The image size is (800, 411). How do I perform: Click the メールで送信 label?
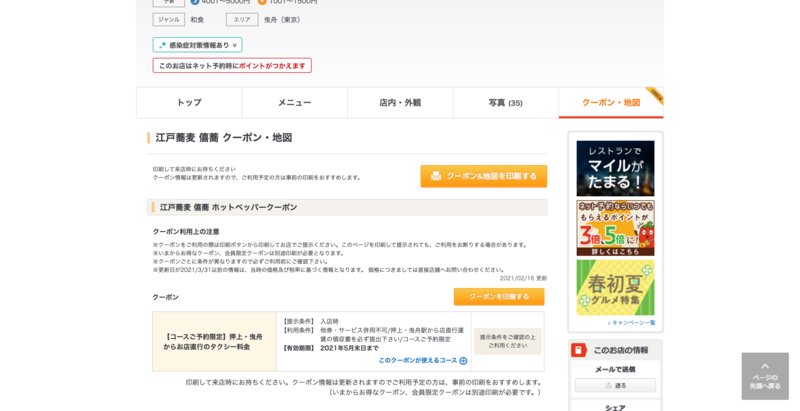tap(615, 369)
